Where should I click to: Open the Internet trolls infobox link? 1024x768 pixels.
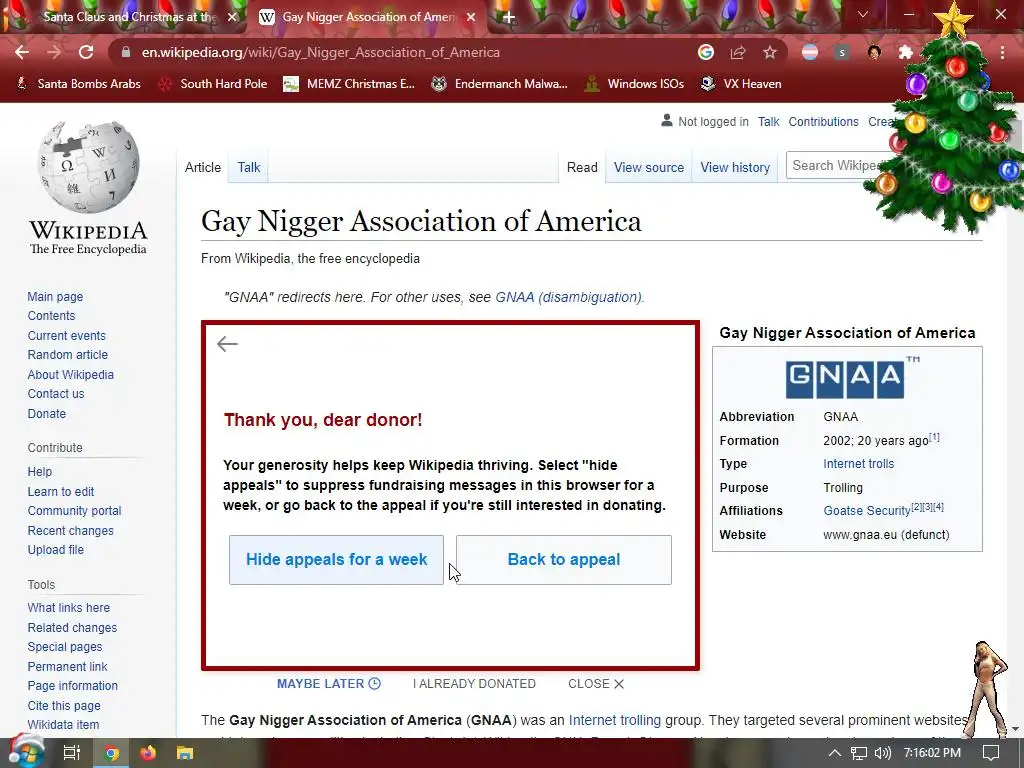[x=858, y=464]
